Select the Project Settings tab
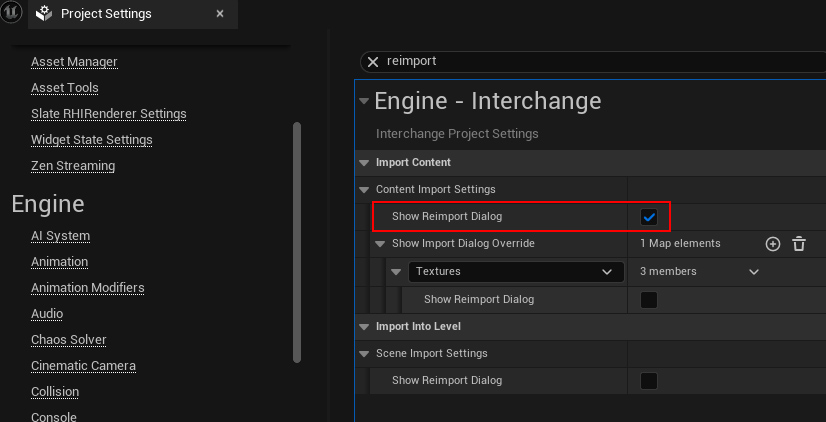The width and height of the screenshot is (826, 422). (x=133, y=14)
